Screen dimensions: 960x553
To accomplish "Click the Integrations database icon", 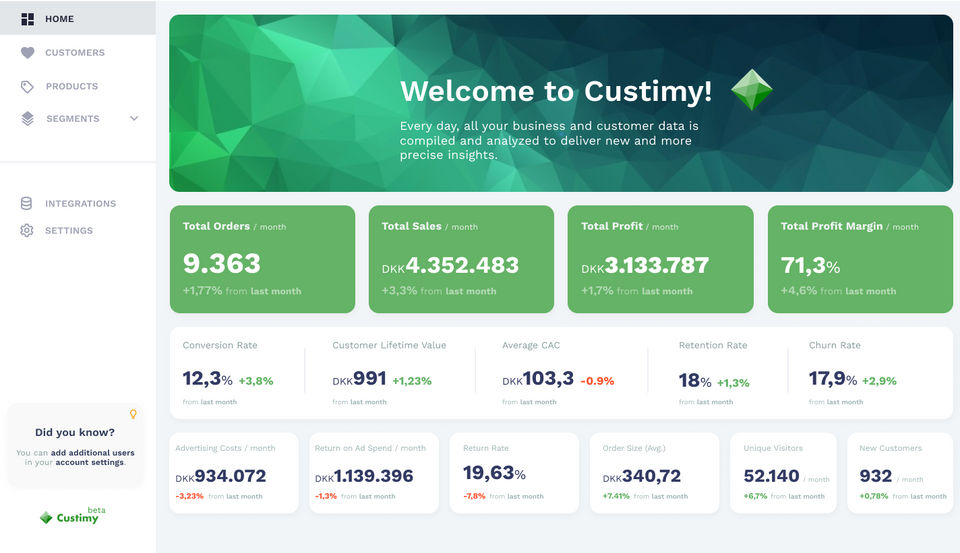I will tap(26, 203).
